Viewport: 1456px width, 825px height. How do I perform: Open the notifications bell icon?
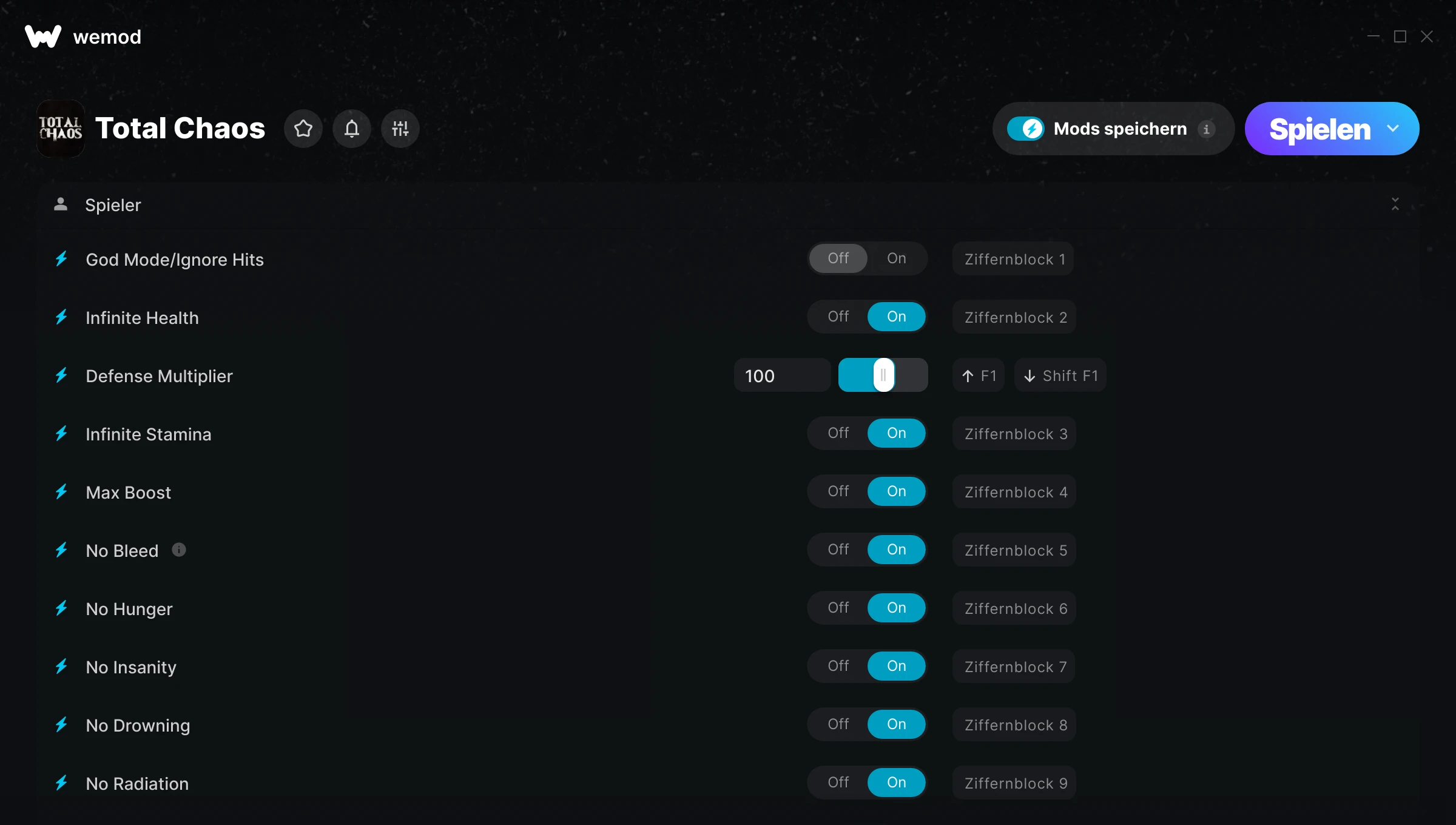352,129
